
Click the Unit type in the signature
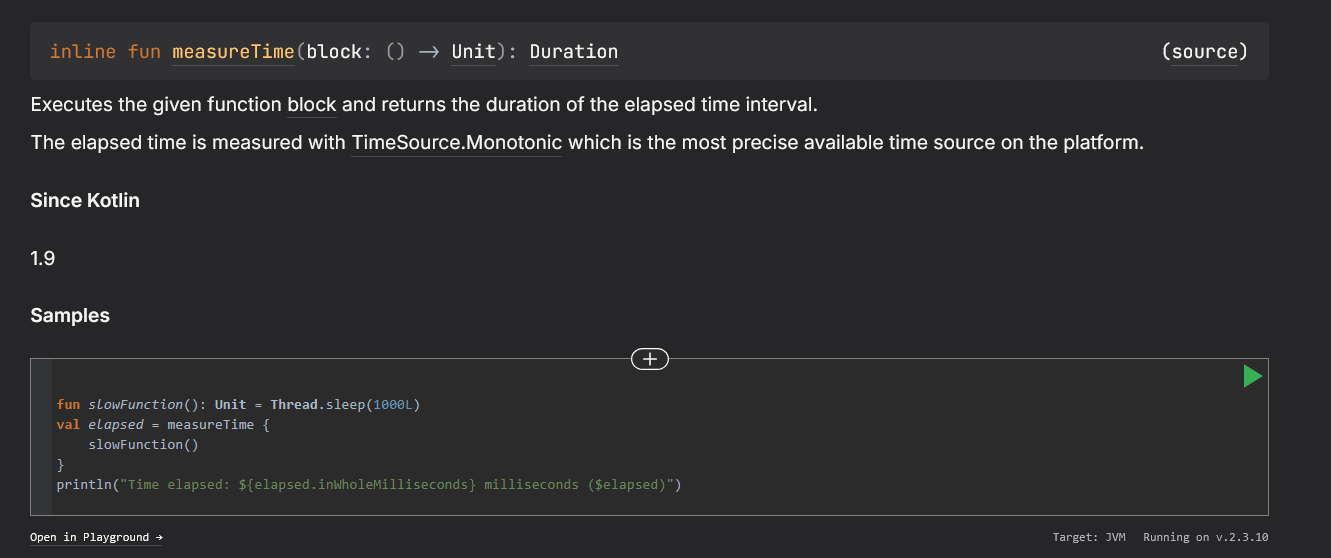pyautogui.click(x=473, y=51)
